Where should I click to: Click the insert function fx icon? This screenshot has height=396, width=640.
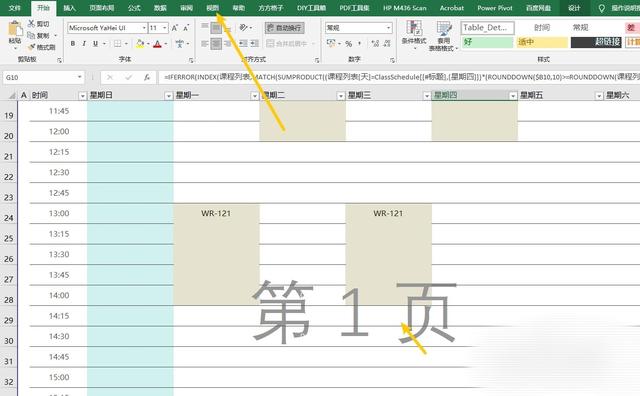coord(147,77)
